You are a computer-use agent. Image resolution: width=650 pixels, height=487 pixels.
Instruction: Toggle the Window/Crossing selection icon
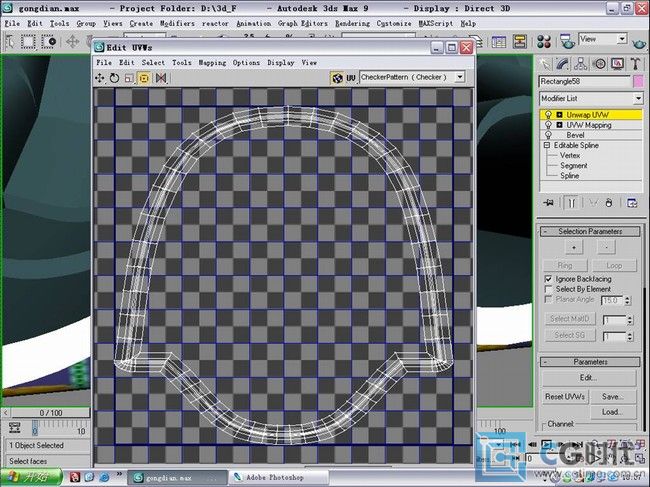click(x=49, y=41)
